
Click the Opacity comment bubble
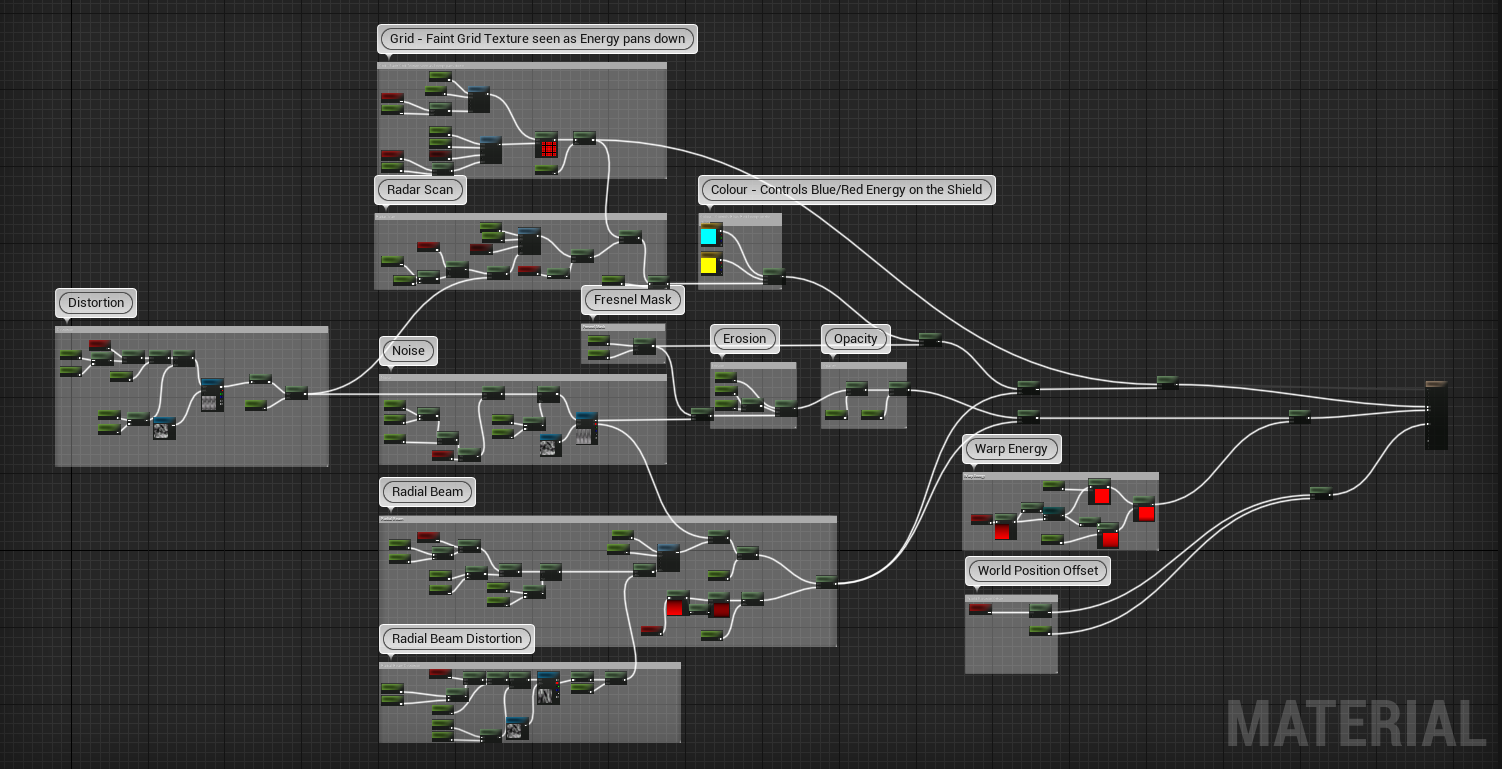click(856, 339)
